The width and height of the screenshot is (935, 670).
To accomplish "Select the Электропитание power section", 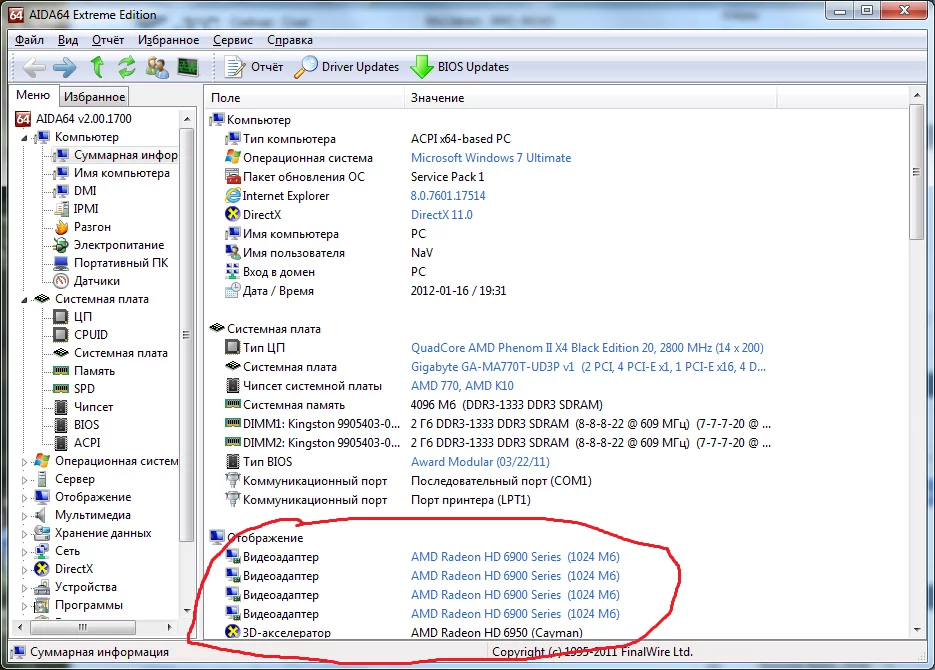I will point(118,244).
